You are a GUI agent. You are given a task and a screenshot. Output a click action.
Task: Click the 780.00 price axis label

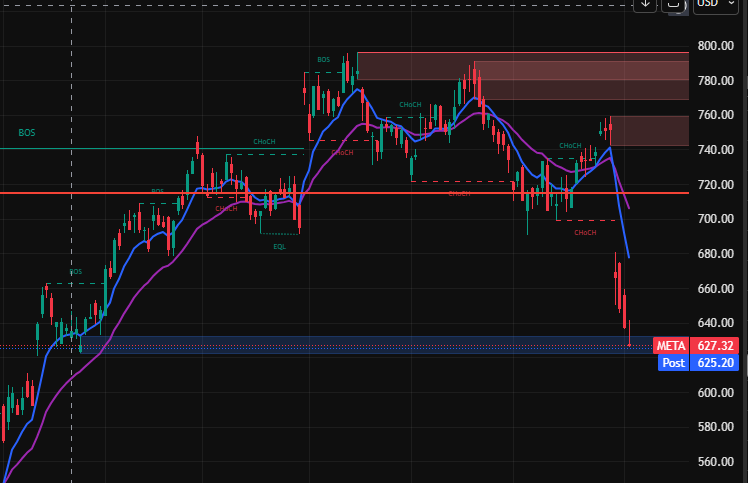coord(716,81)
